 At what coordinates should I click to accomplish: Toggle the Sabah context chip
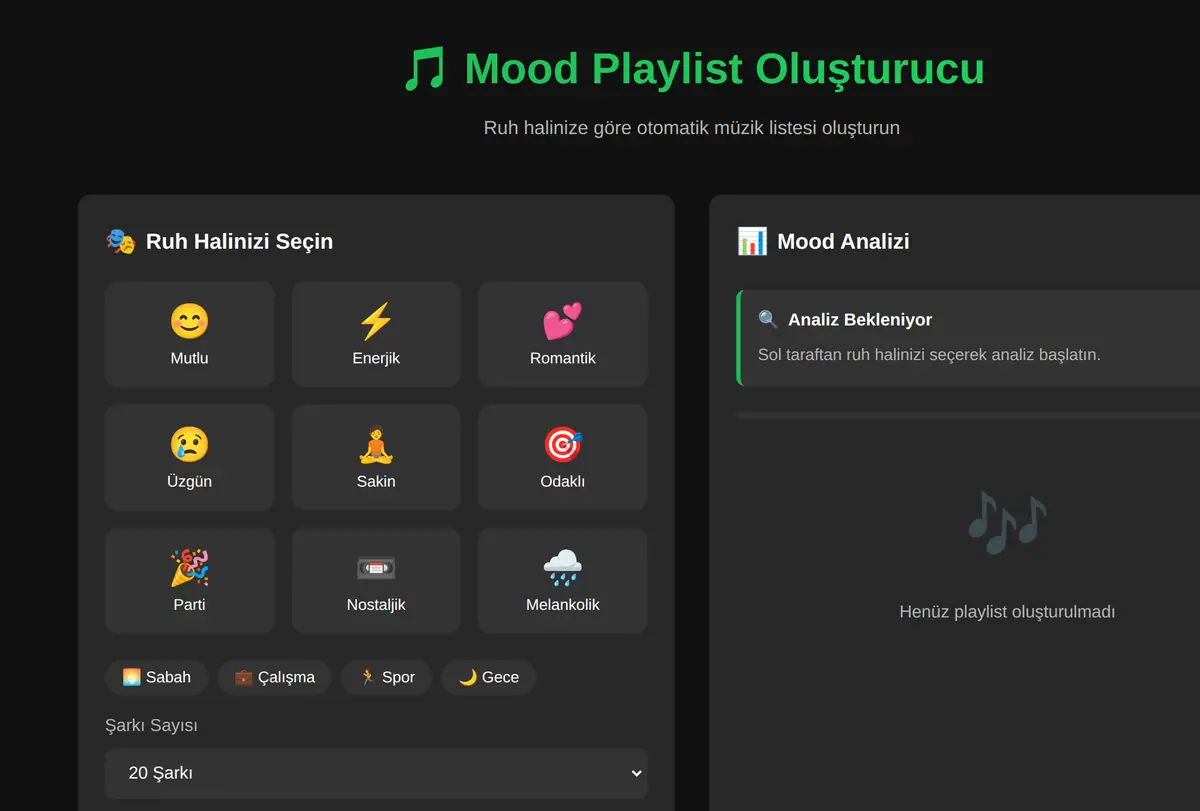pyautogui.click(x=156, y=677)
